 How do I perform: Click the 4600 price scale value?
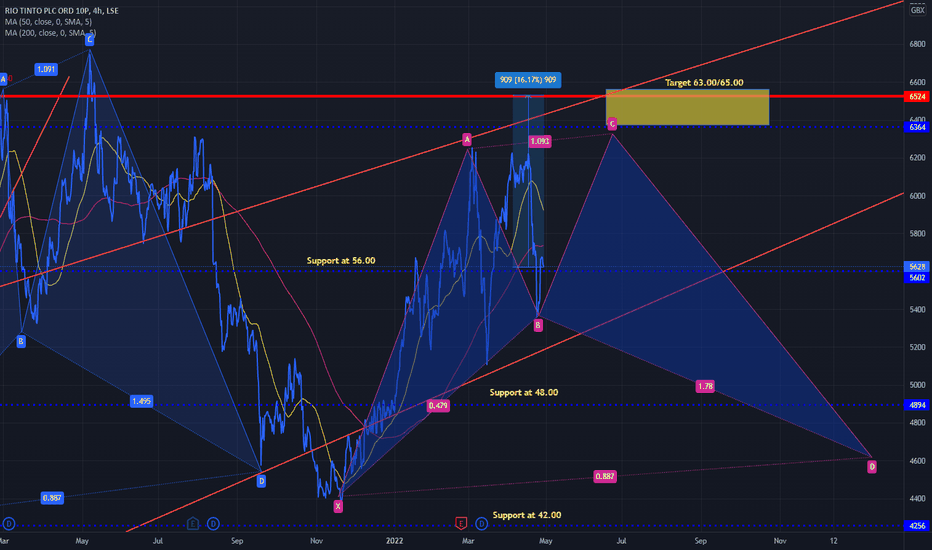coord(917,461)
